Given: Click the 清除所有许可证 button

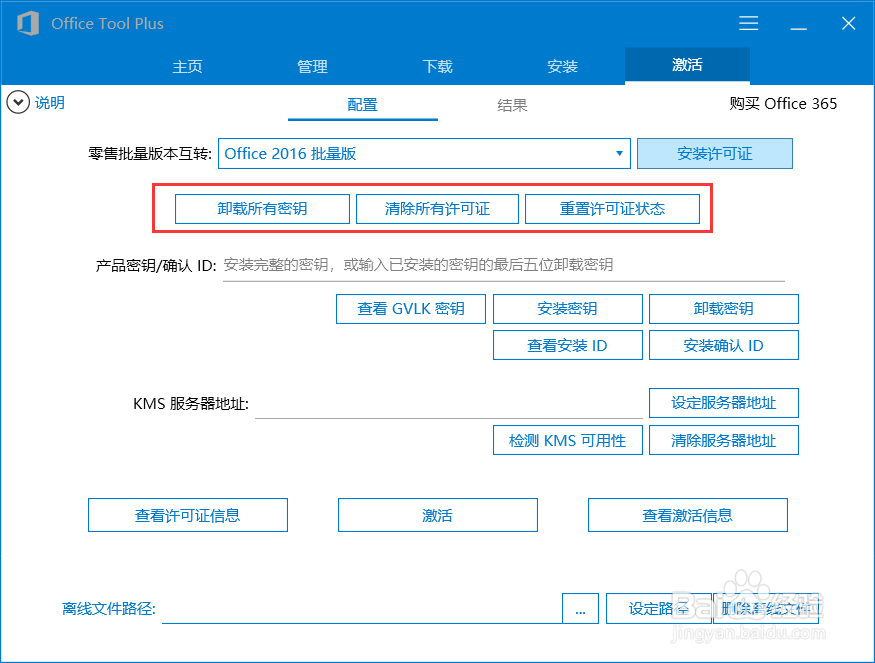Looking at the screenshot, I should pos(438,209).
